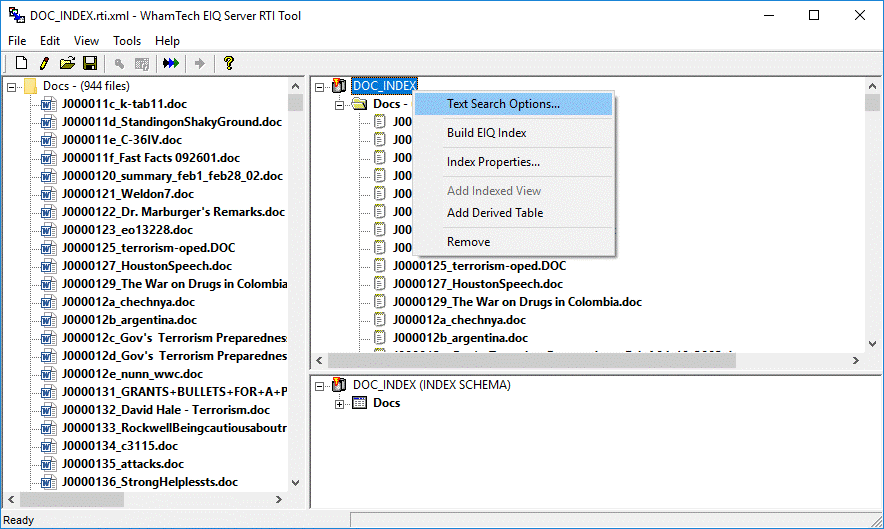Click the yellow question mark help icon
The width and height of the screenshot is (884, 529).
coord(228,63)
